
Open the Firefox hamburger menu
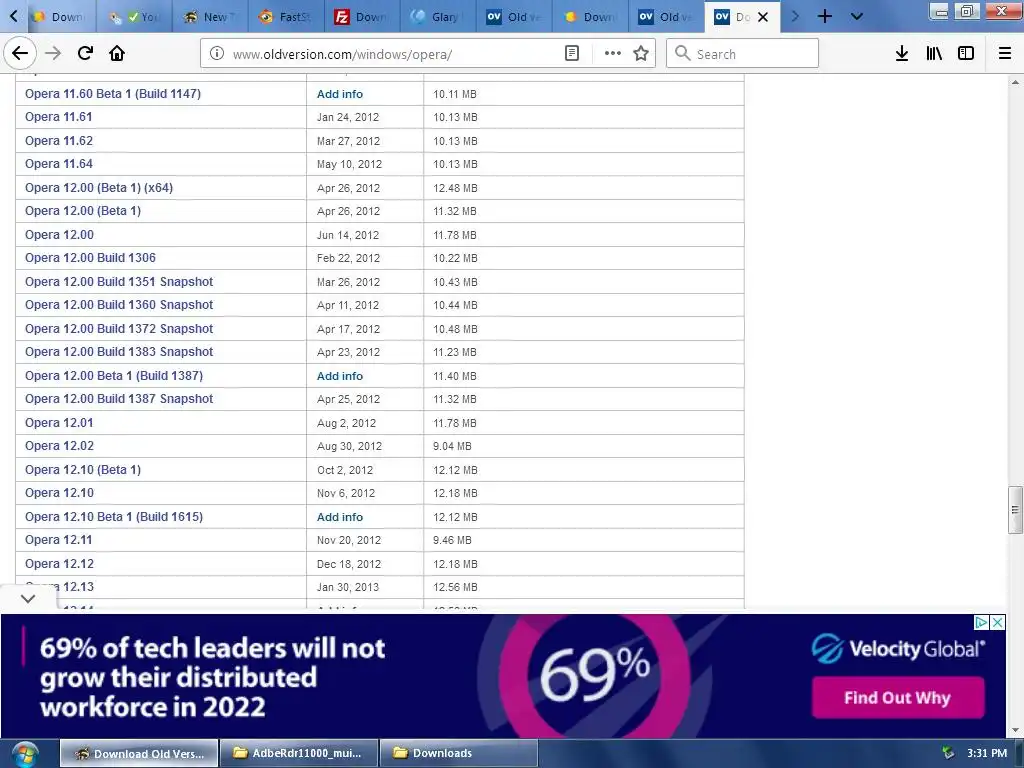1005,54
